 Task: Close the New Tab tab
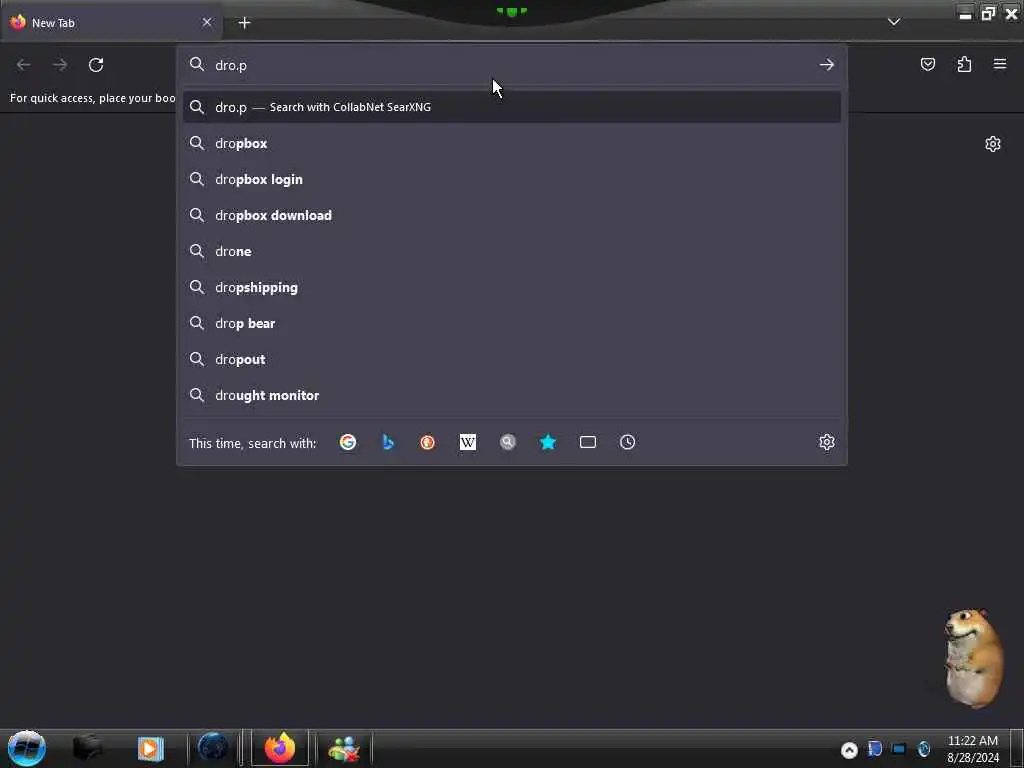pyautogui.click(x=207, y=22)
